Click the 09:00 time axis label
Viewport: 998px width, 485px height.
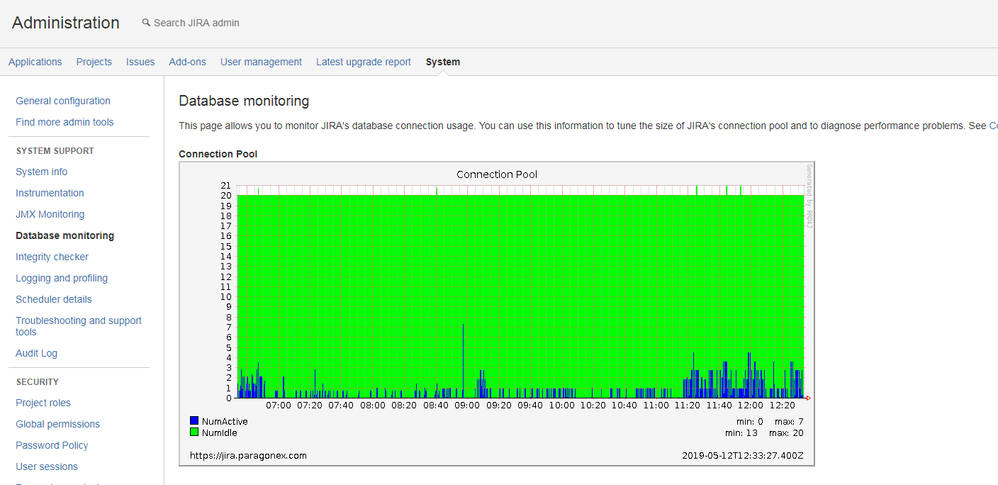pos(467,405)
